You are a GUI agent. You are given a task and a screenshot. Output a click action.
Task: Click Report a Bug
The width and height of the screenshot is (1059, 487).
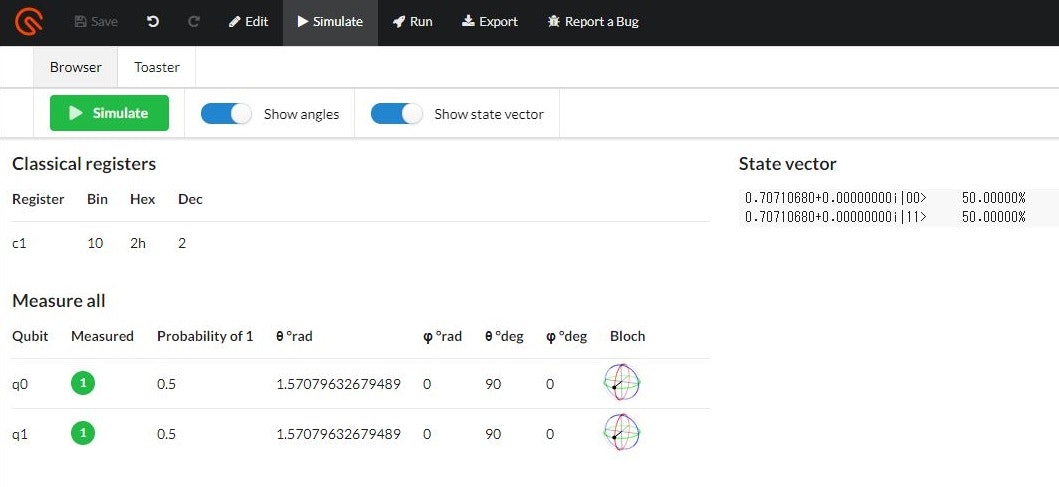point(593,22)
